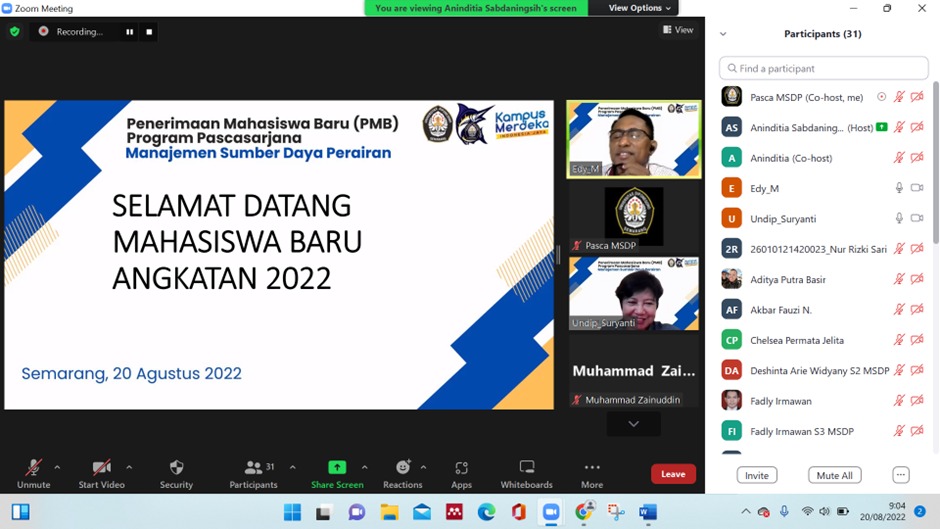Open the Reactions emoji panel
Image resolution: width=940 pixels, height=529 pixels.
pos(403,467)
